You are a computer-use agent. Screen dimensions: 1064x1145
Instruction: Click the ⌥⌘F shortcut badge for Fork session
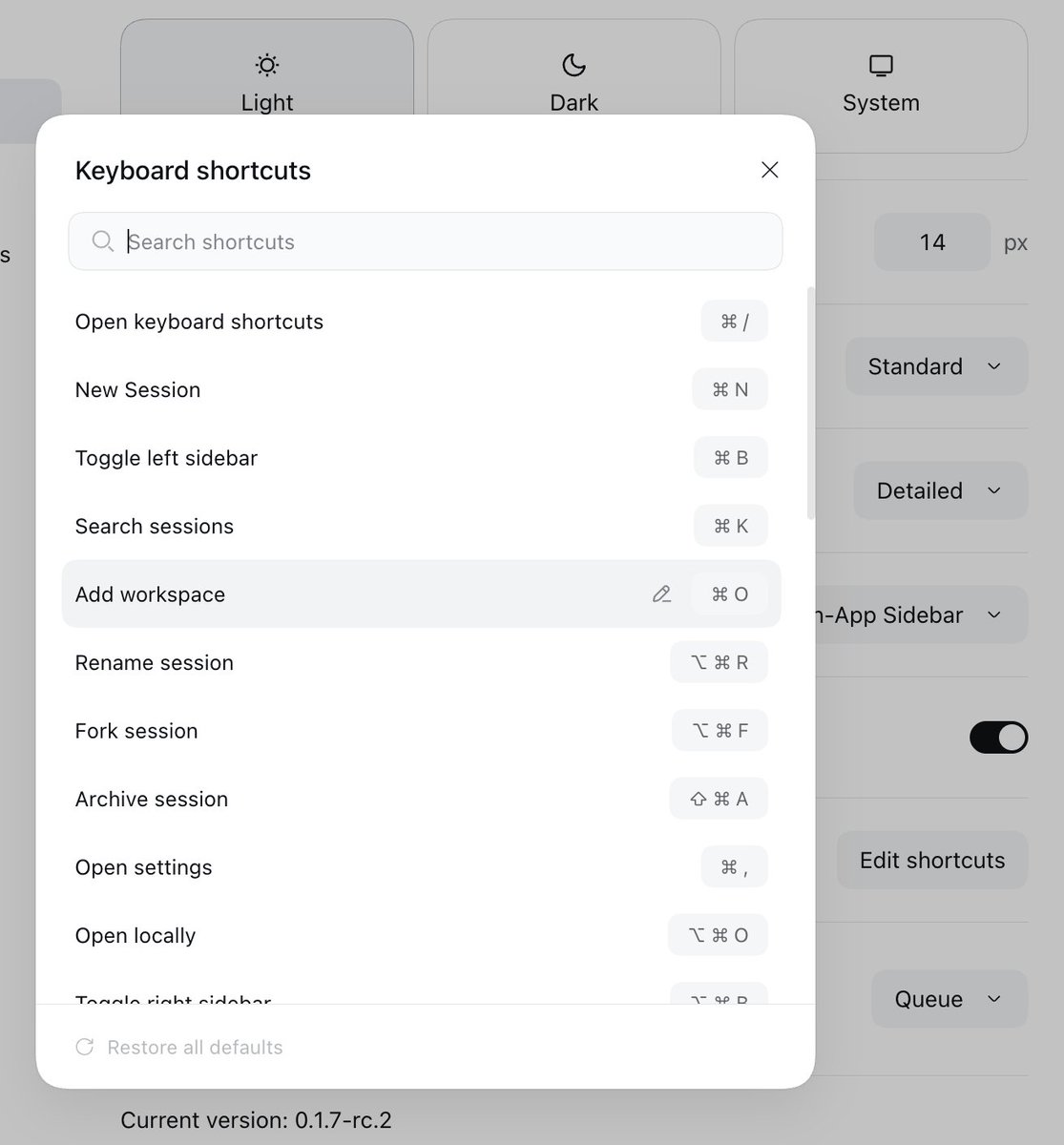point(720,731)
